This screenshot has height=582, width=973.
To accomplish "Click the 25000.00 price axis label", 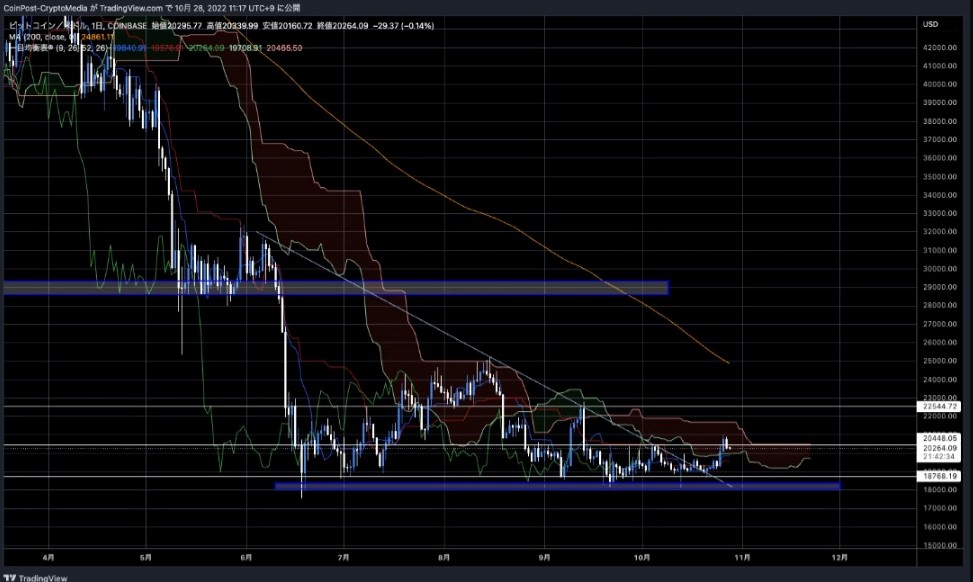I will [940, 361].
